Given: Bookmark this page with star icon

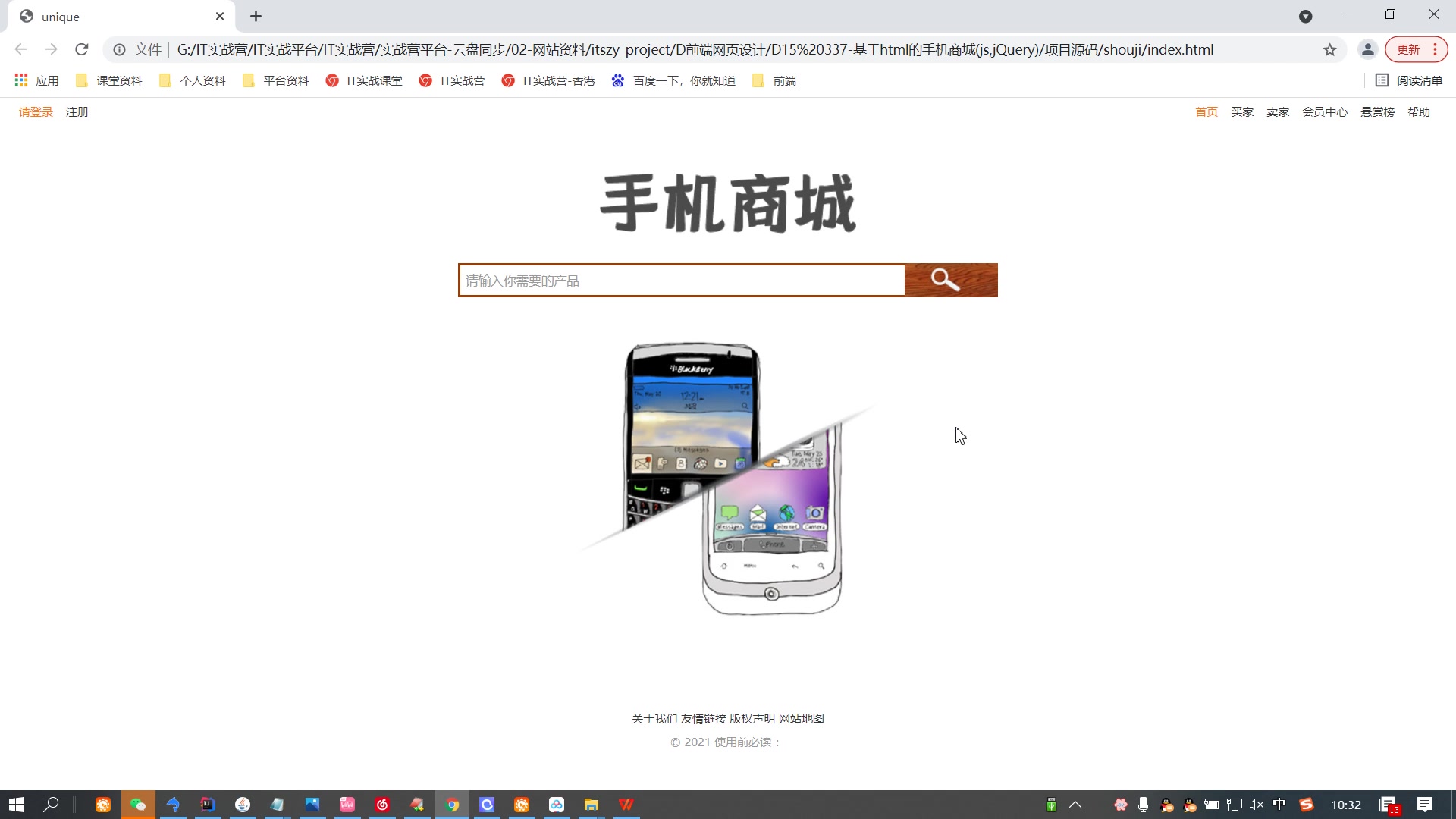Looking at the screenshot, I should (x=1330, y=50).
